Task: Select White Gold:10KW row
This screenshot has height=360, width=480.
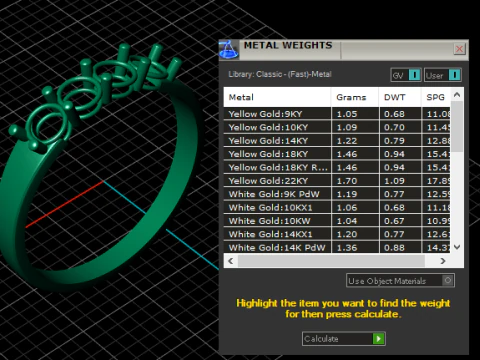Action: [x=337, y=221]
